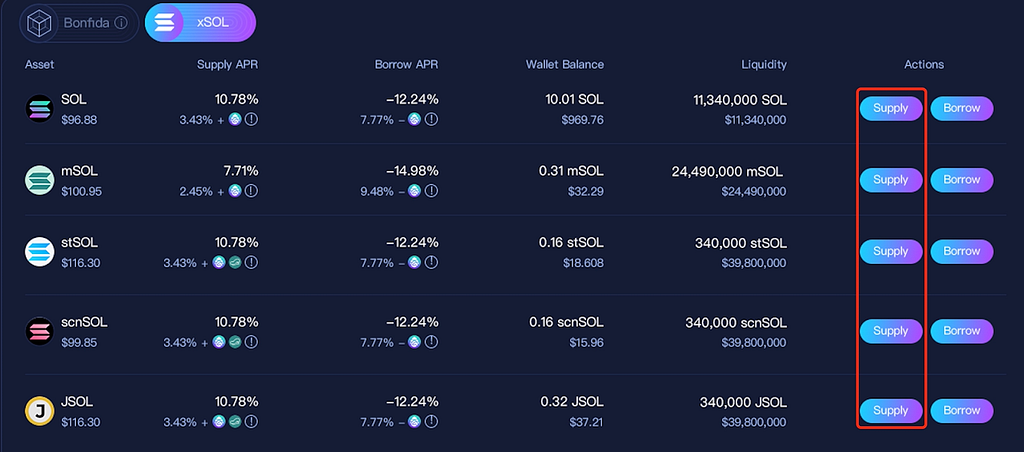1024x452 pixels.
Task: Click the info icon in SOL Supply APR
Action: (251, 120)
